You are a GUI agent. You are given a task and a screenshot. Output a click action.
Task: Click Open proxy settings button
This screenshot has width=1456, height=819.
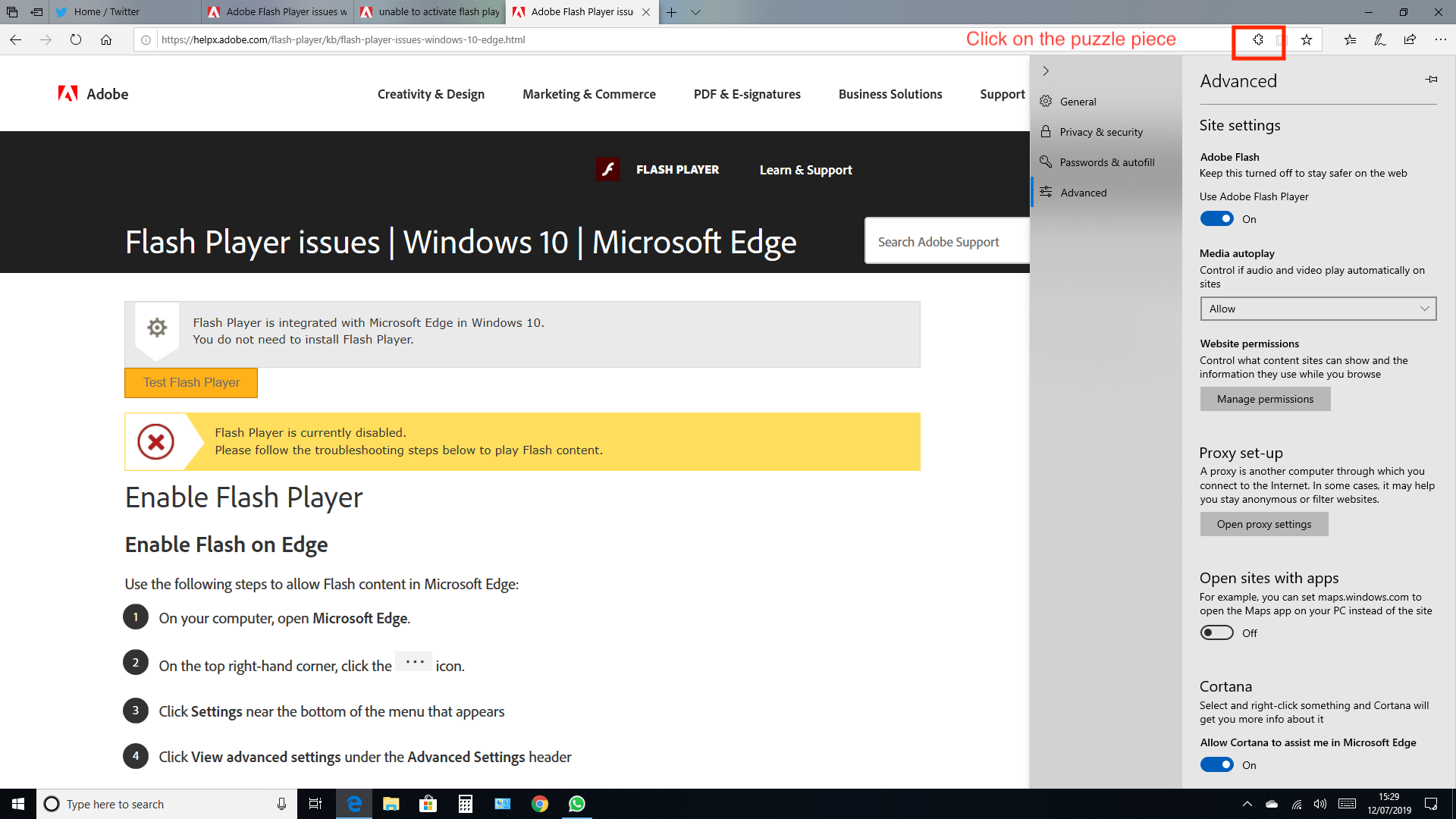[1264, 524]
